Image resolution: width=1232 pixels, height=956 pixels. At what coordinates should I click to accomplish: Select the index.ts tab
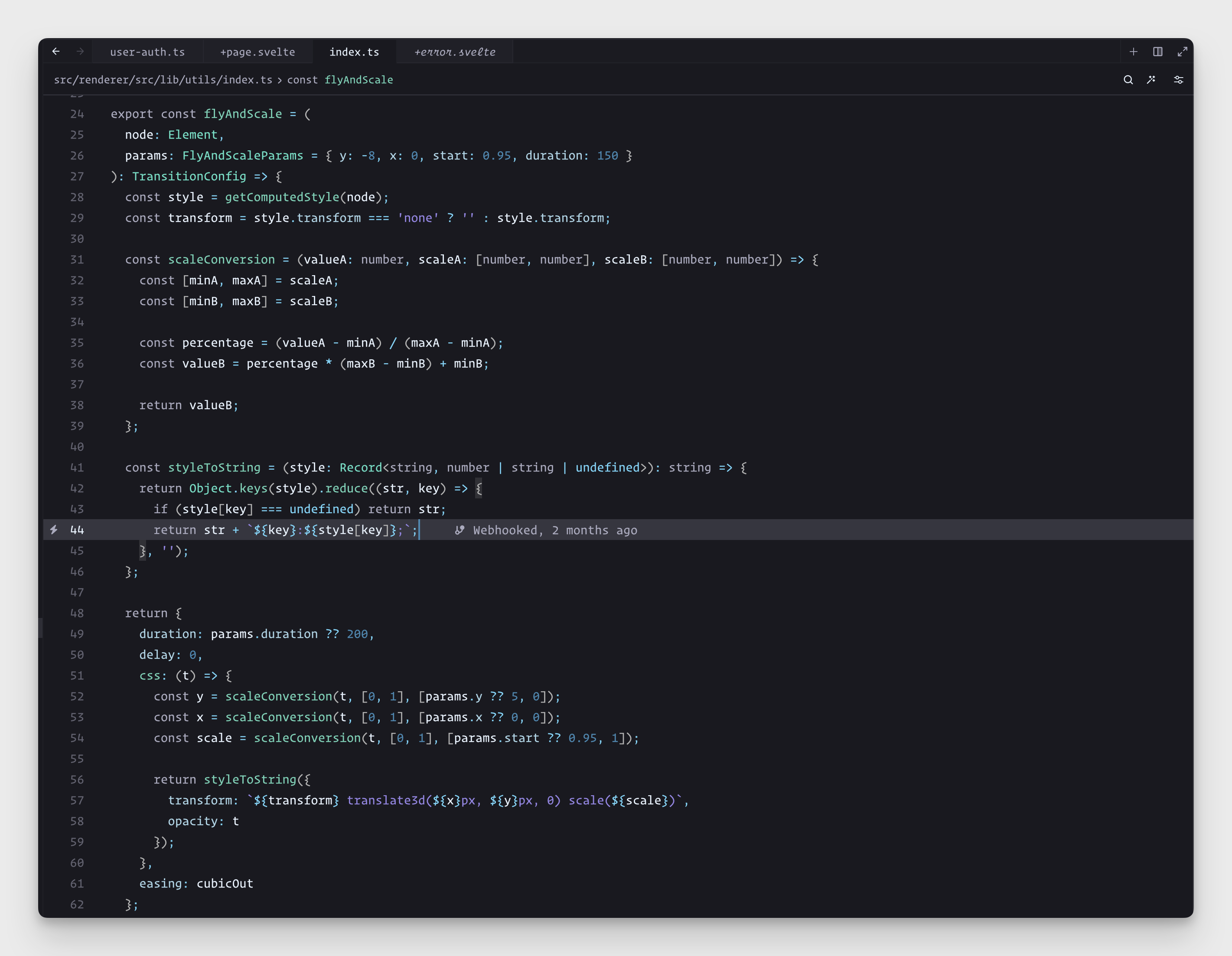[x=354, y=52]
